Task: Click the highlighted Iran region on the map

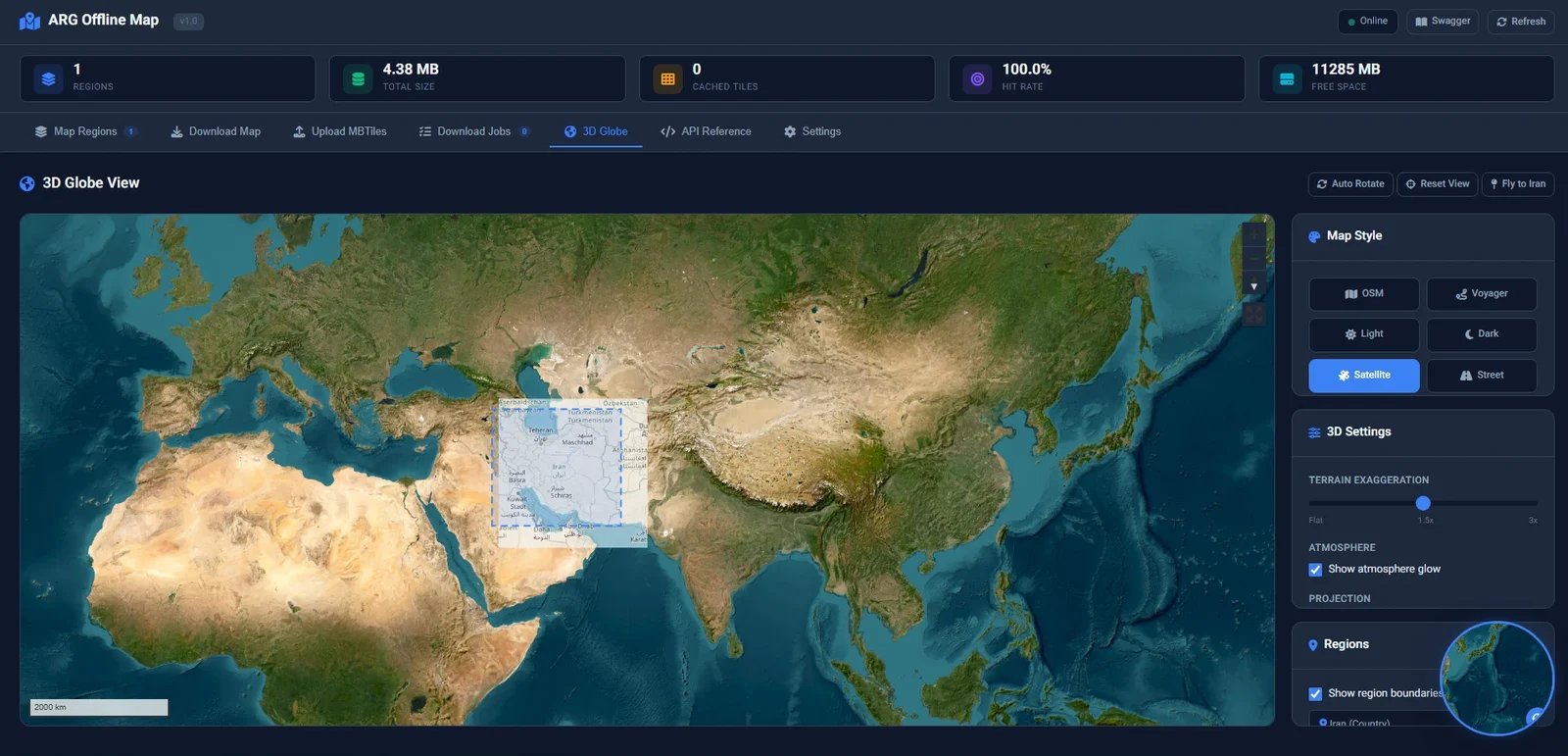Action: (557, 468)
